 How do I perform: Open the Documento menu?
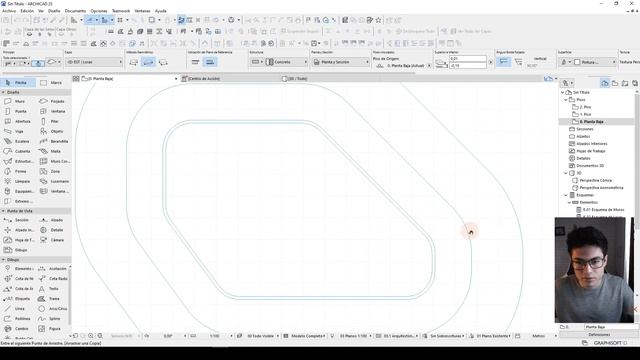pos(75,11)
